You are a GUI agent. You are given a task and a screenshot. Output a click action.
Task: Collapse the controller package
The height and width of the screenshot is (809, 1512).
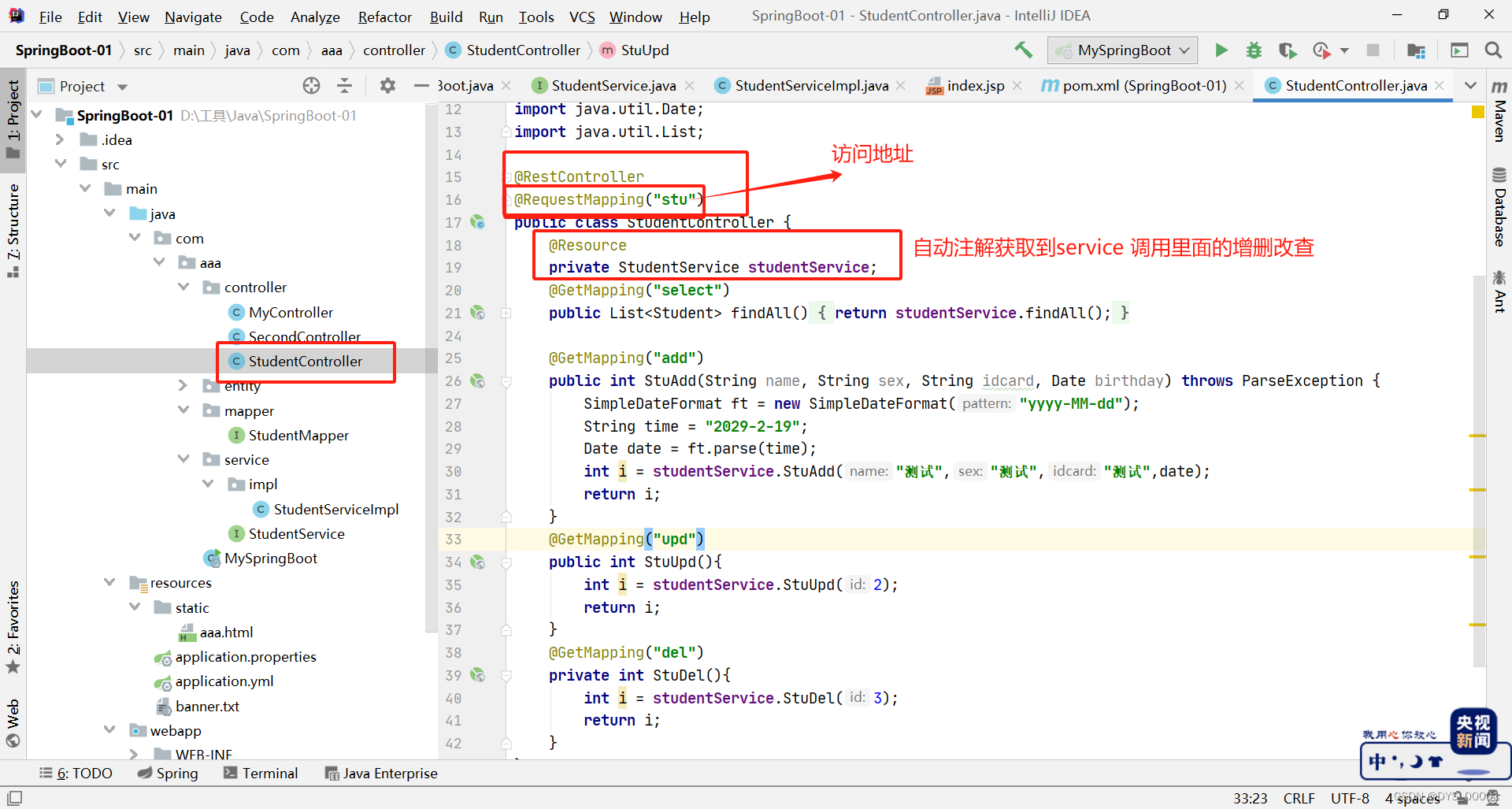click(183, 287)
